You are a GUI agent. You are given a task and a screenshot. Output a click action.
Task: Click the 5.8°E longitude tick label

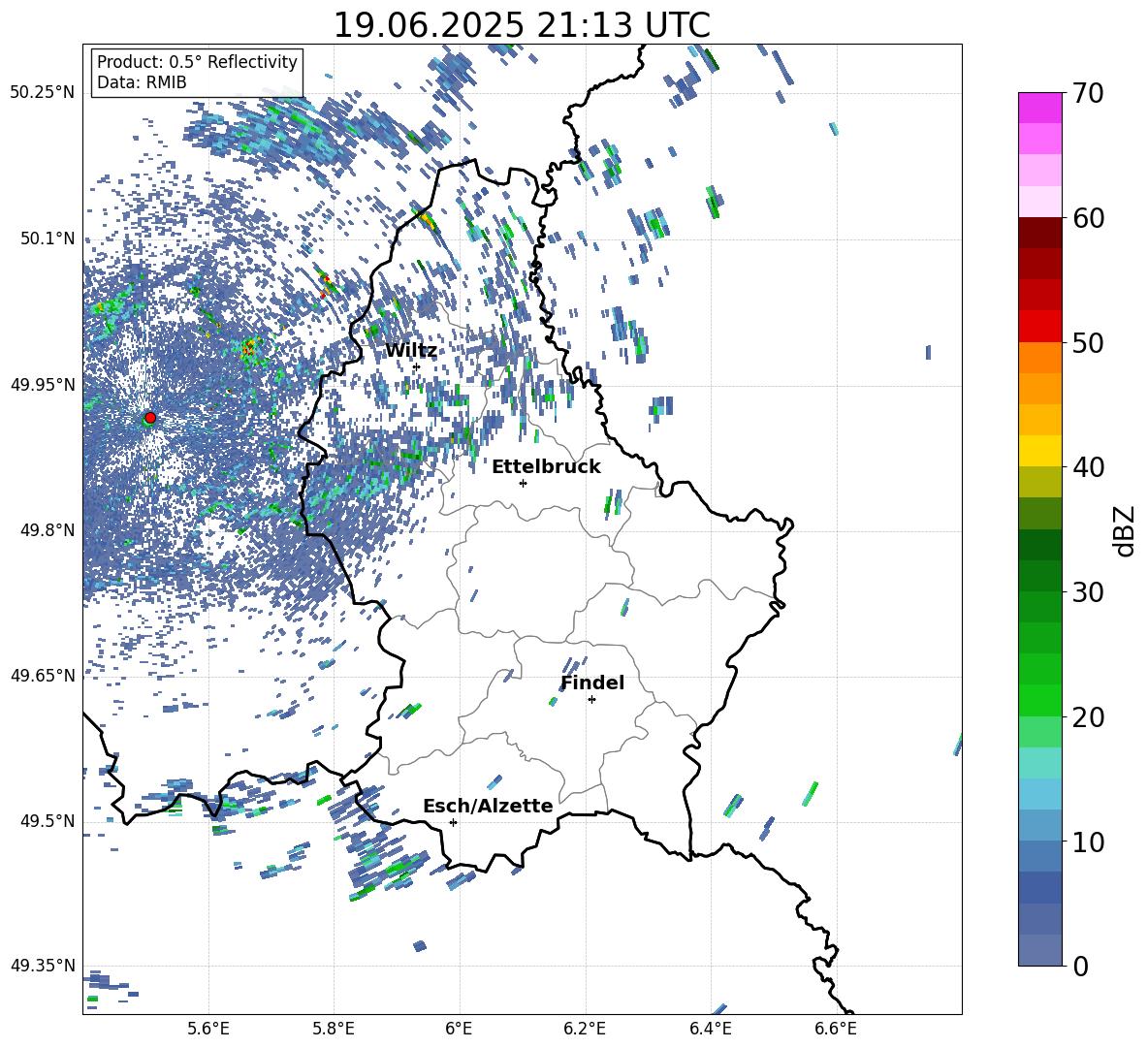(x=334, y=1030)
